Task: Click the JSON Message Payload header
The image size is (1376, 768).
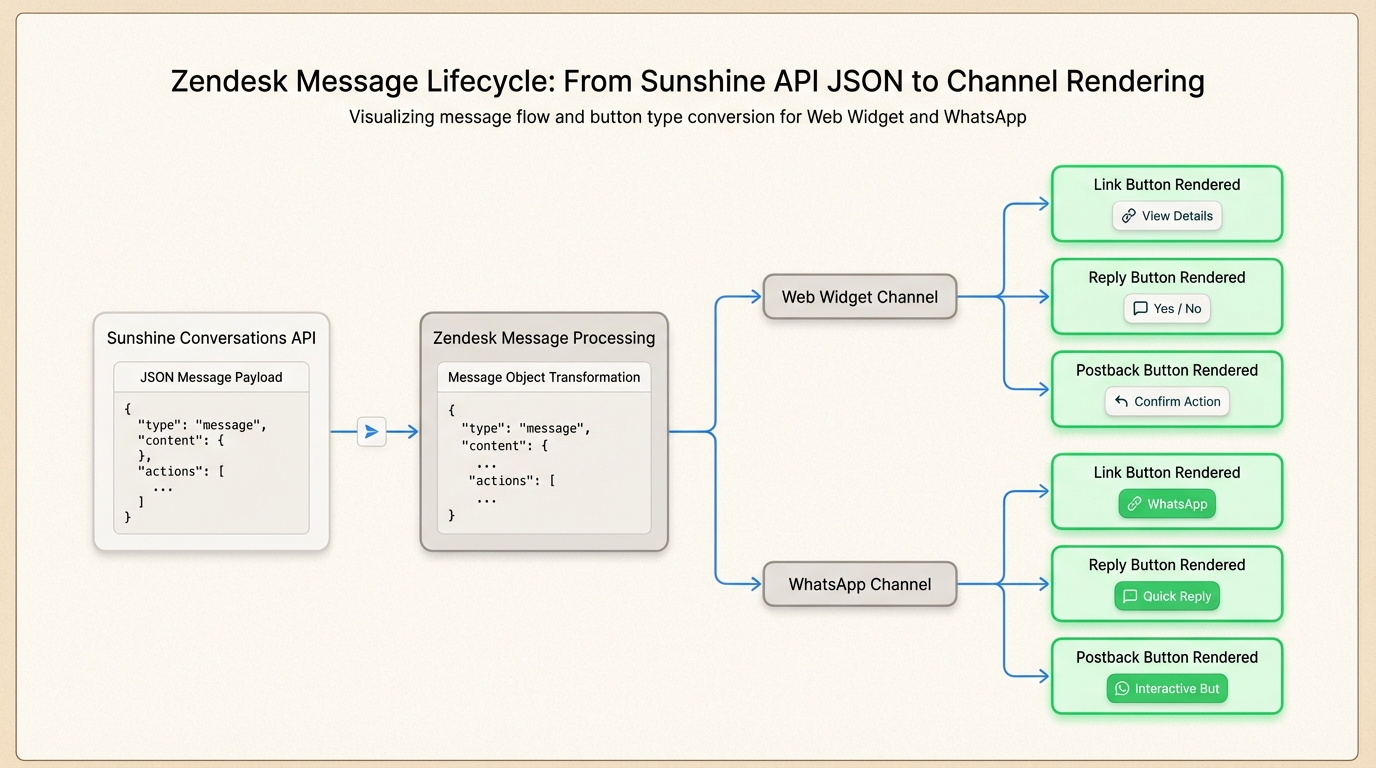Action: [211, 377]
